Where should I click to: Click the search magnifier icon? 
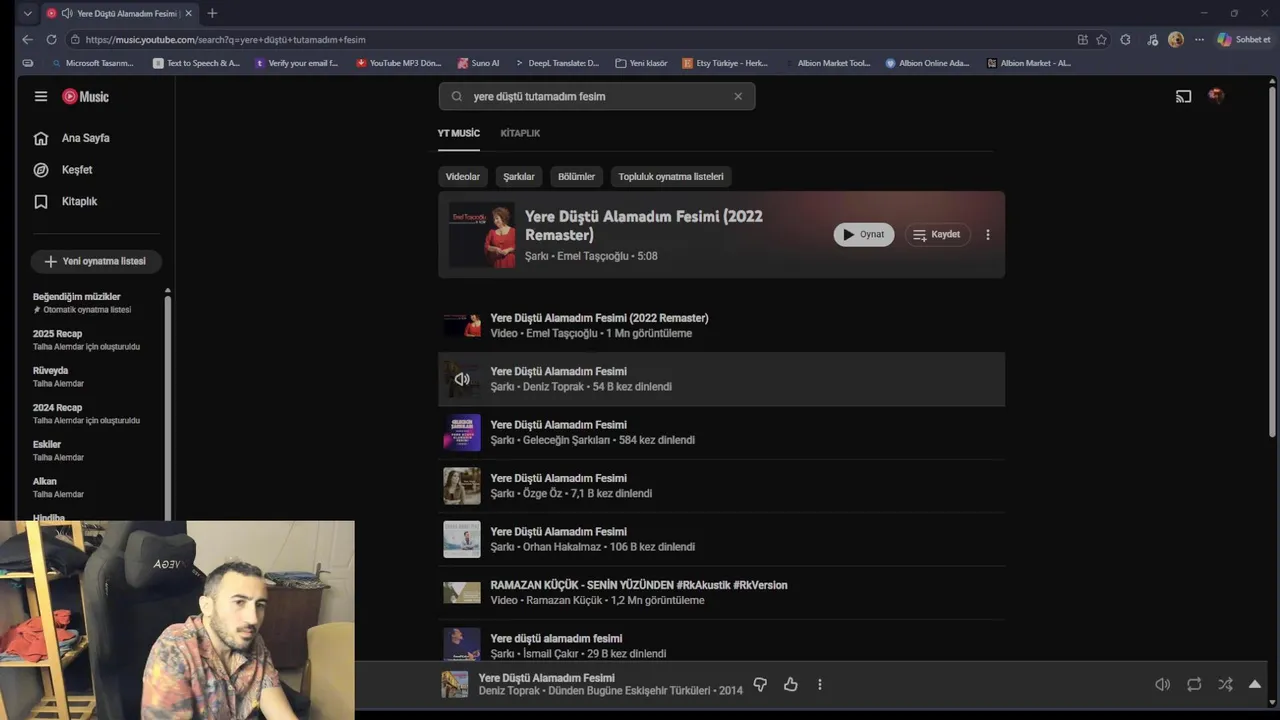(457, 97)
